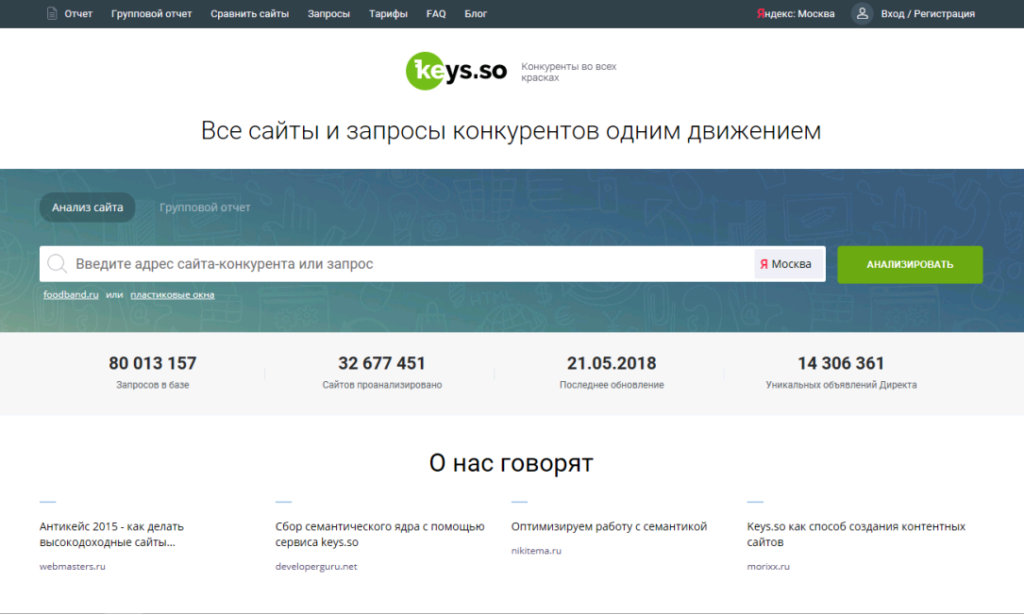The width and height of the screenshot is (1024, 614).
Task: Click the morixx.ru source
Action: [x=768, y=566]
